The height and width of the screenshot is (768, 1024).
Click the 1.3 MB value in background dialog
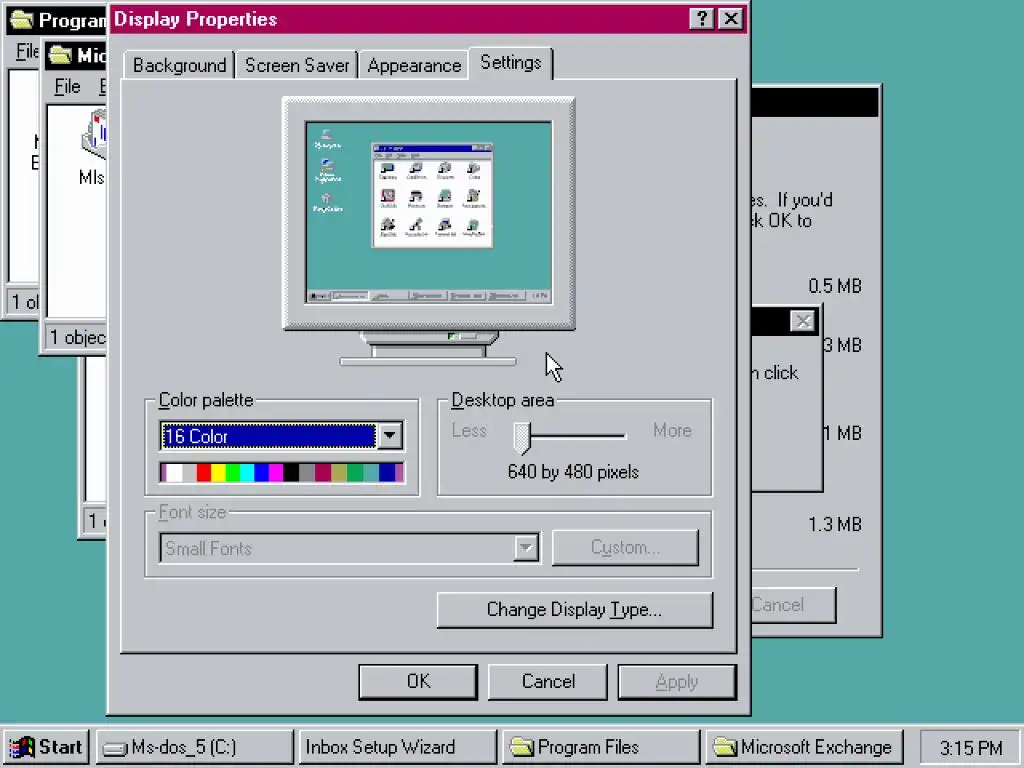(835, 524)
